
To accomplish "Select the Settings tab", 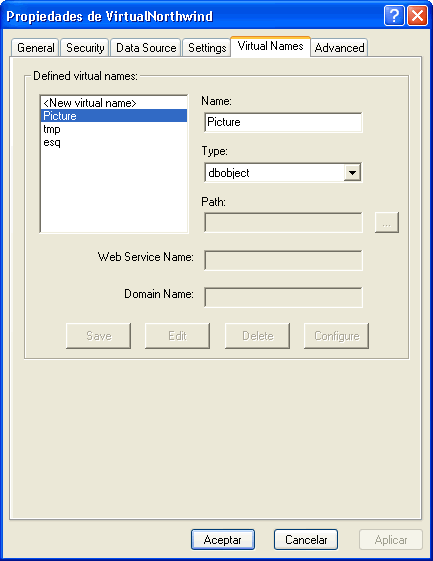I will point(207,48).
